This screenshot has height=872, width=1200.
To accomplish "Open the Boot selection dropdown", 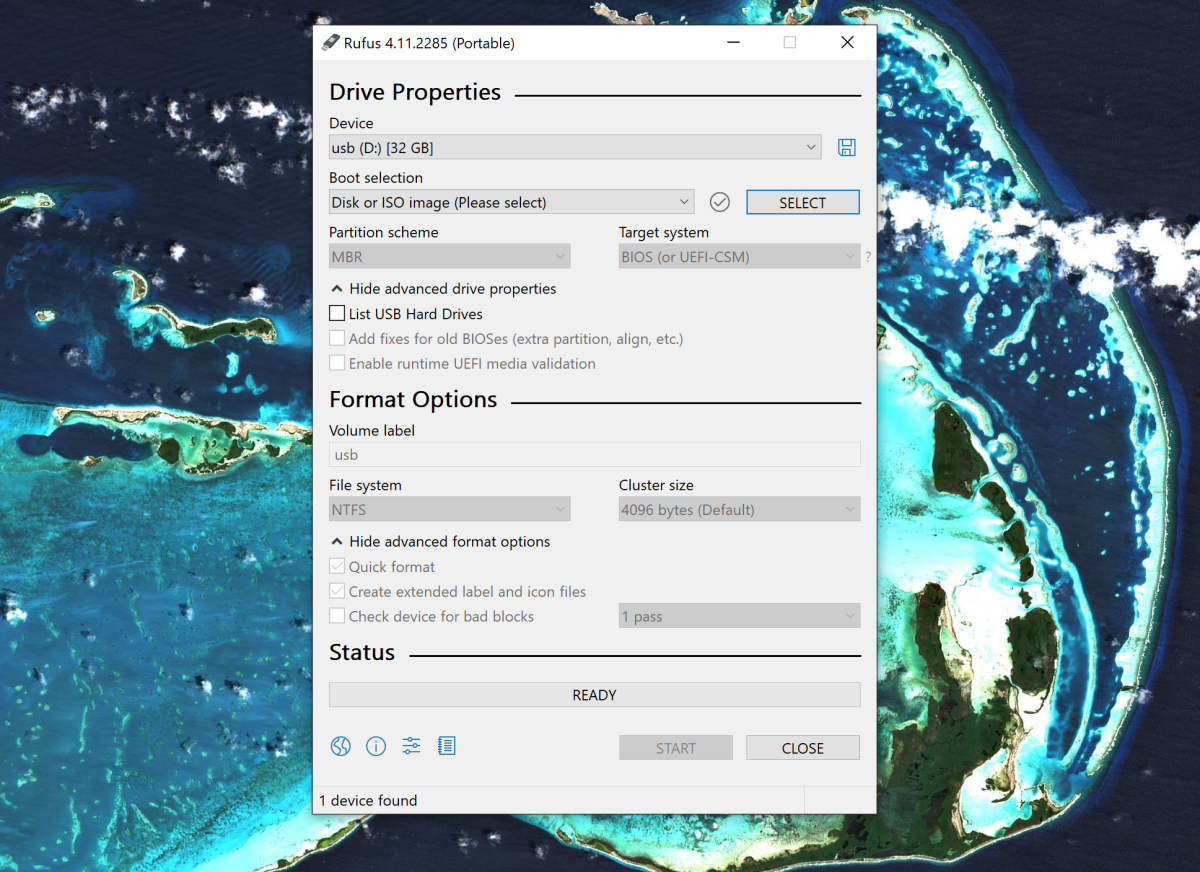I will (511, 202).
